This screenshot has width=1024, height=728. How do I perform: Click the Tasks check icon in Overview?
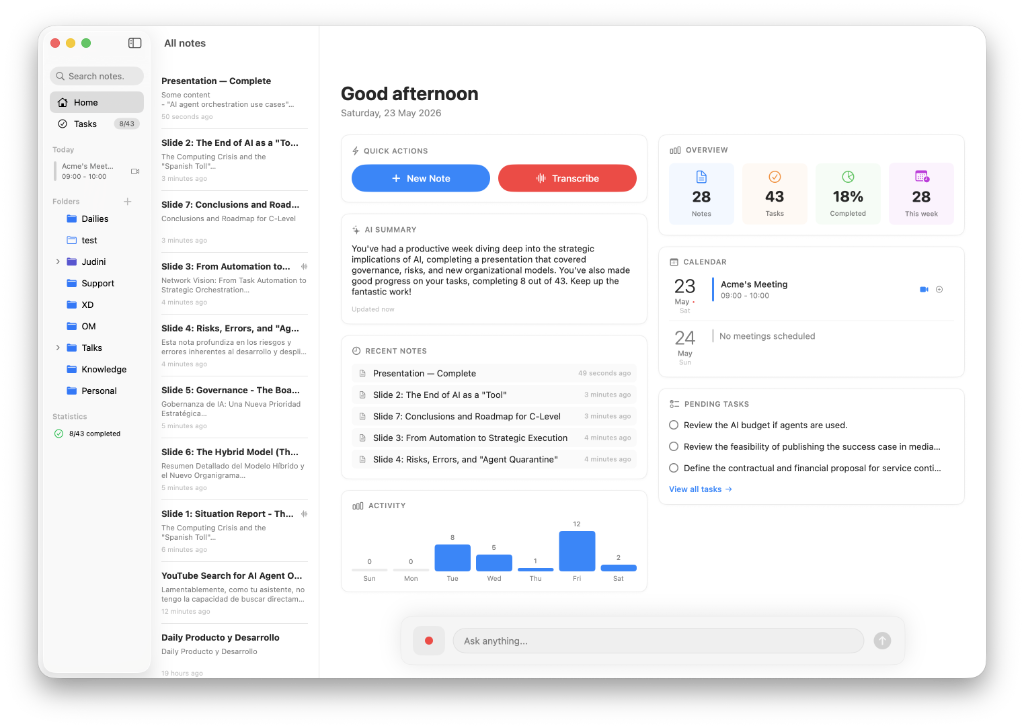[775, 177]
